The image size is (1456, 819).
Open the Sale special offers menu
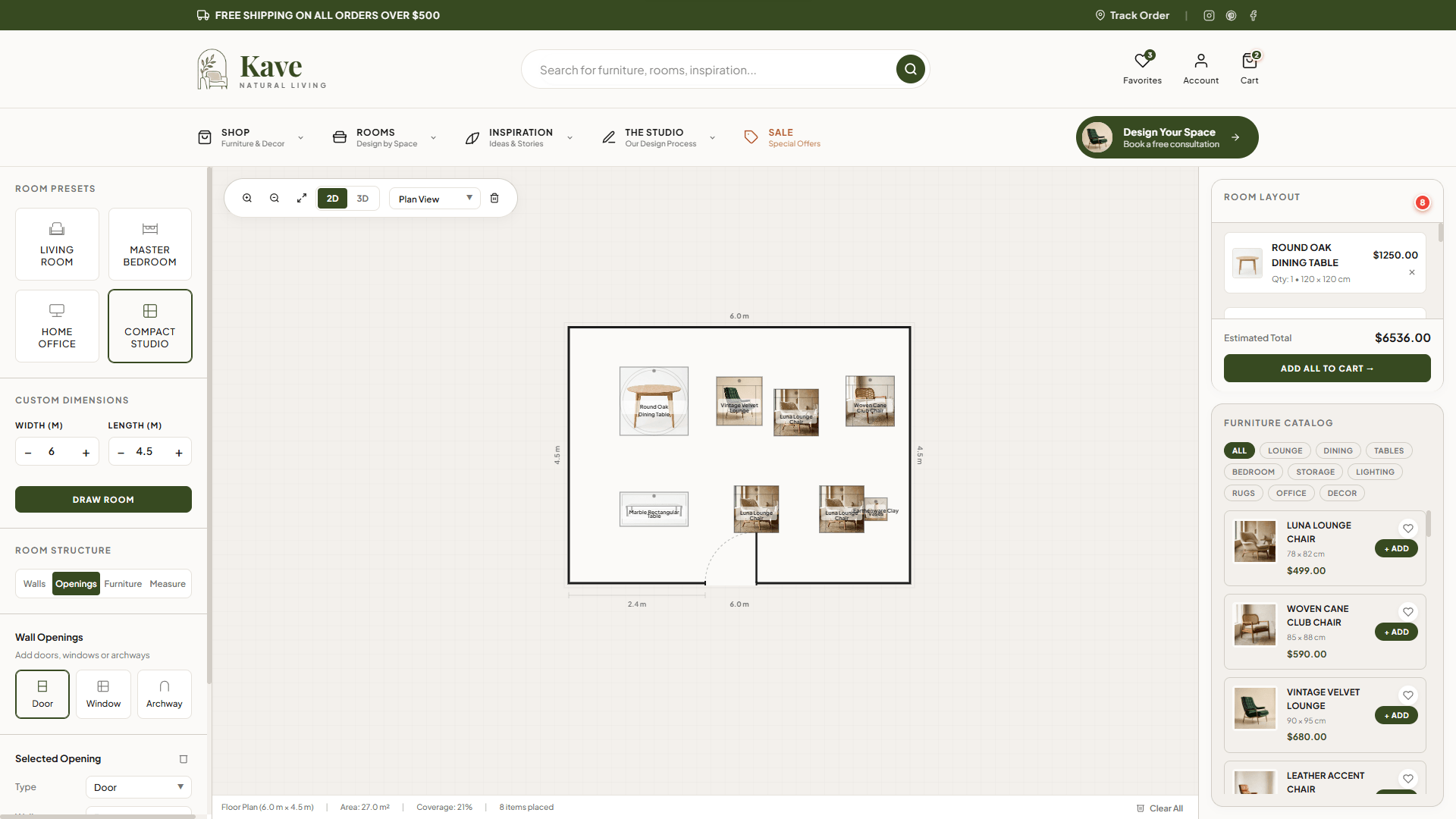tap(782, 137)
